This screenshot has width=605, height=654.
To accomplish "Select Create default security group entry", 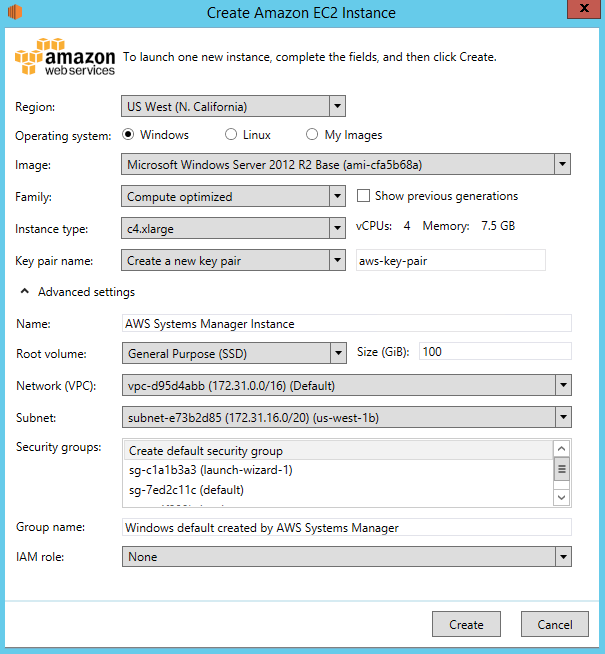I will 206,451.
